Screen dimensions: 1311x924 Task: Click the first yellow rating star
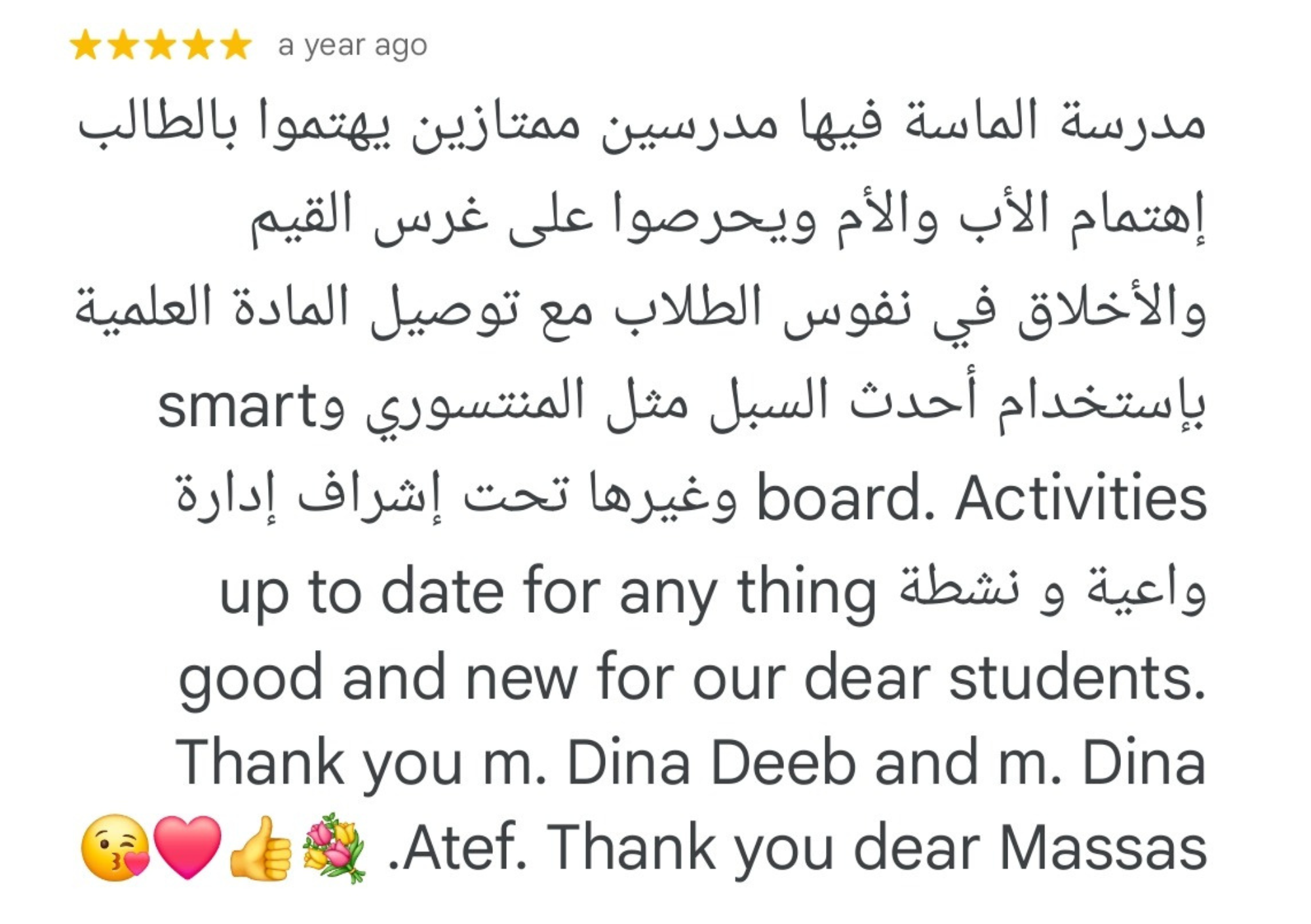click(86, 46)
